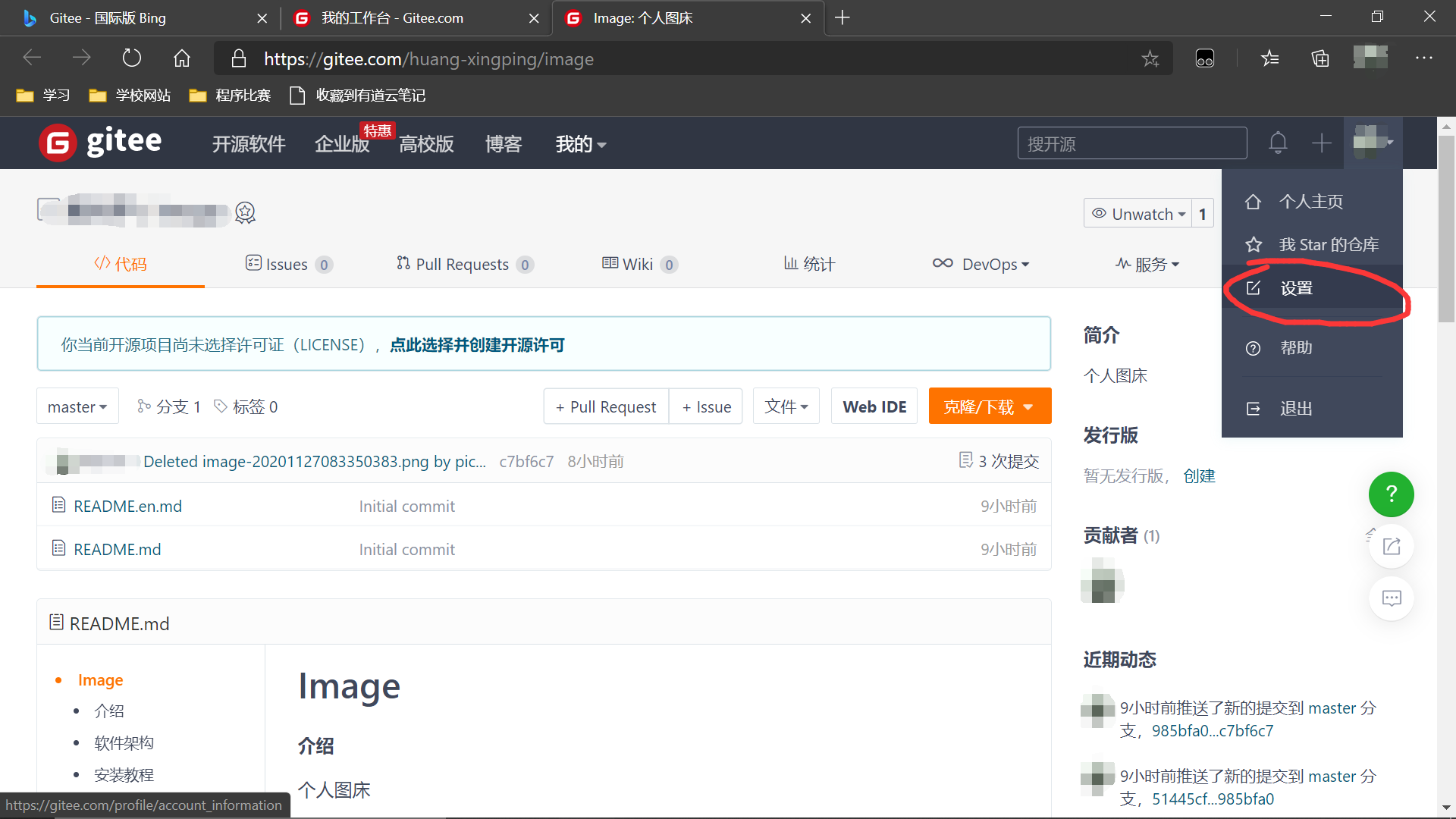Open the Web IDE button
1456x819 pixels.
click(x=874, y=406)
